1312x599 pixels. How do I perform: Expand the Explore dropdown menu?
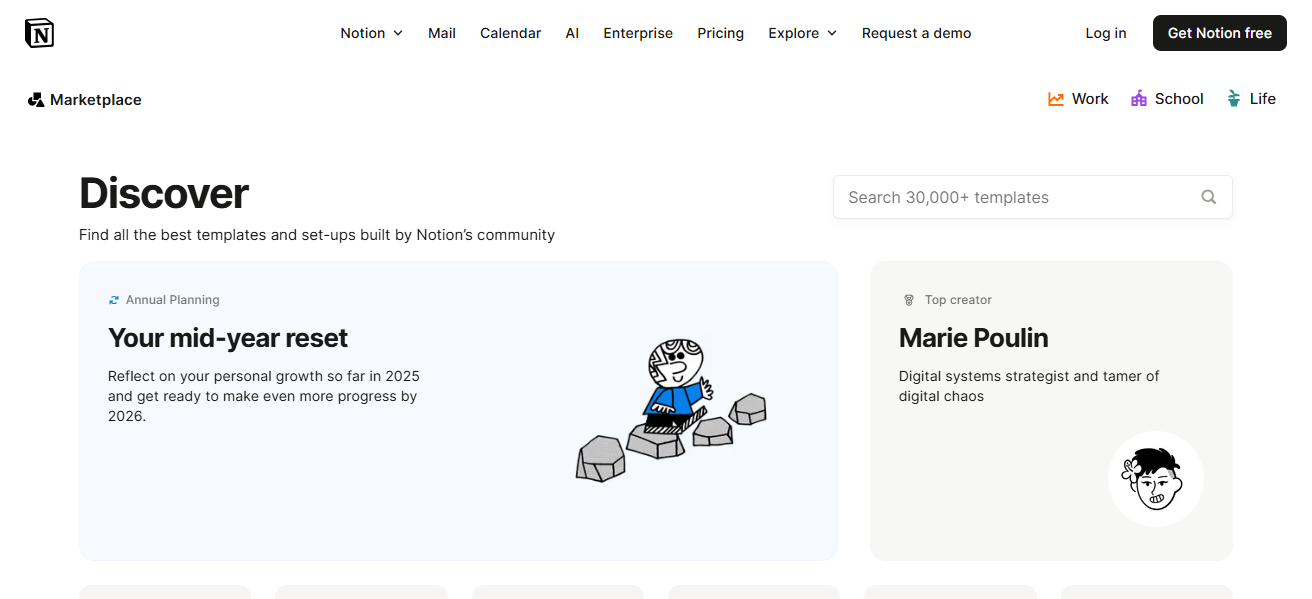point(802,33)
